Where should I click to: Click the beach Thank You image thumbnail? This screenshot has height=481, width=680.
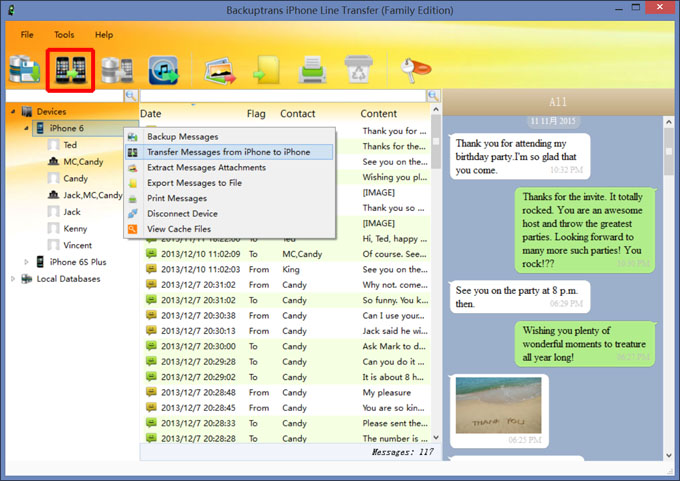[x=498, y=405]
